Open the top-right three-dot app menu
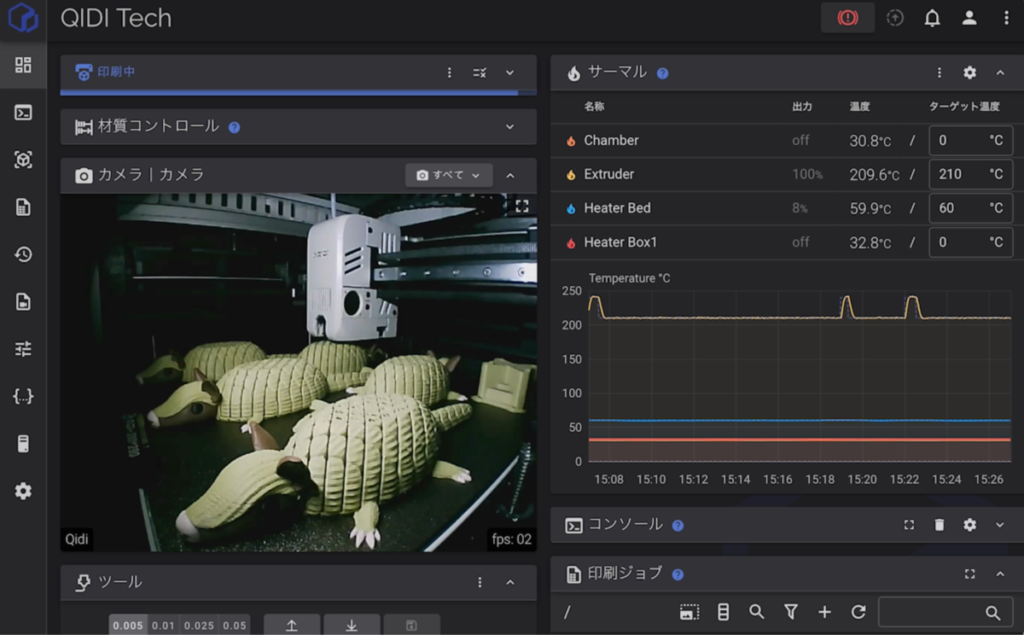The width and height of the screenshot is (1024, 635). [1006, 18]
